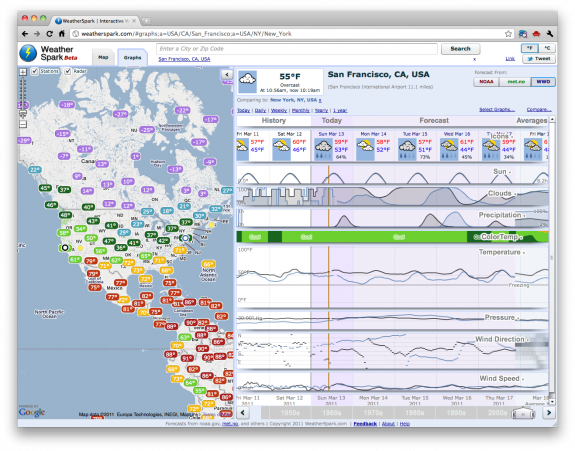Click the overcast cloud icon for current conditions
Viewport: 575px width, 451px height.
247,81
